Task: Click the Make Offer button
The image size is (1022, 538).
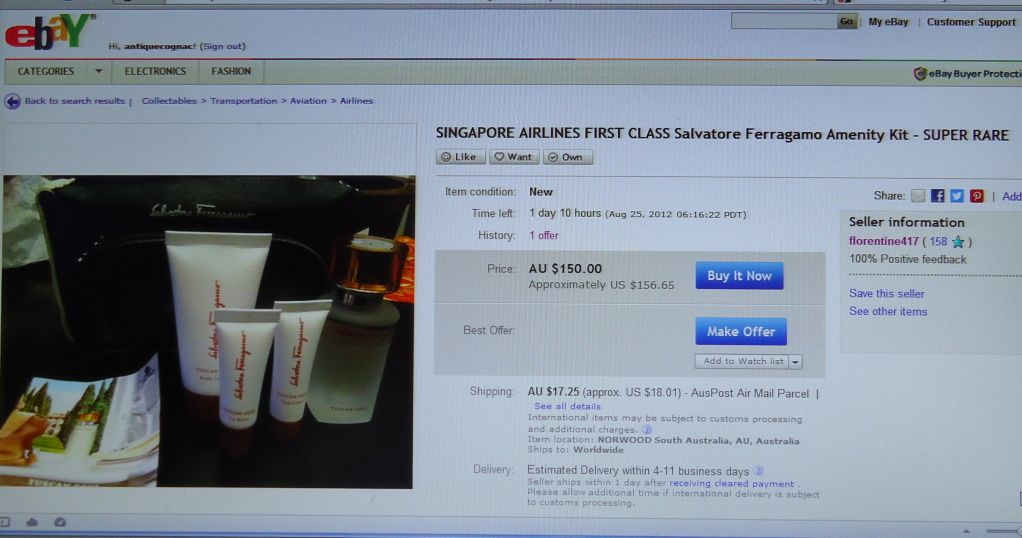Action: 741,331
